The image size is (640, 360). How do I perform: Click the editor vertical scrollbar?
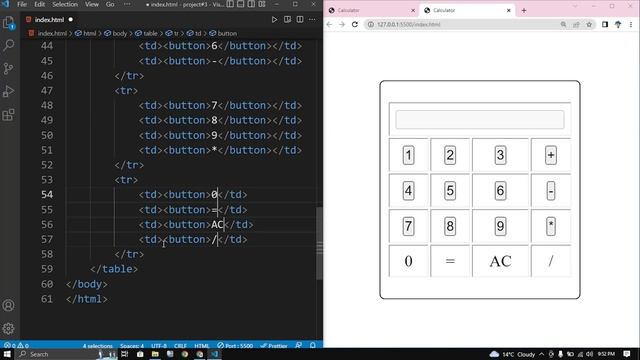point(320,243)
